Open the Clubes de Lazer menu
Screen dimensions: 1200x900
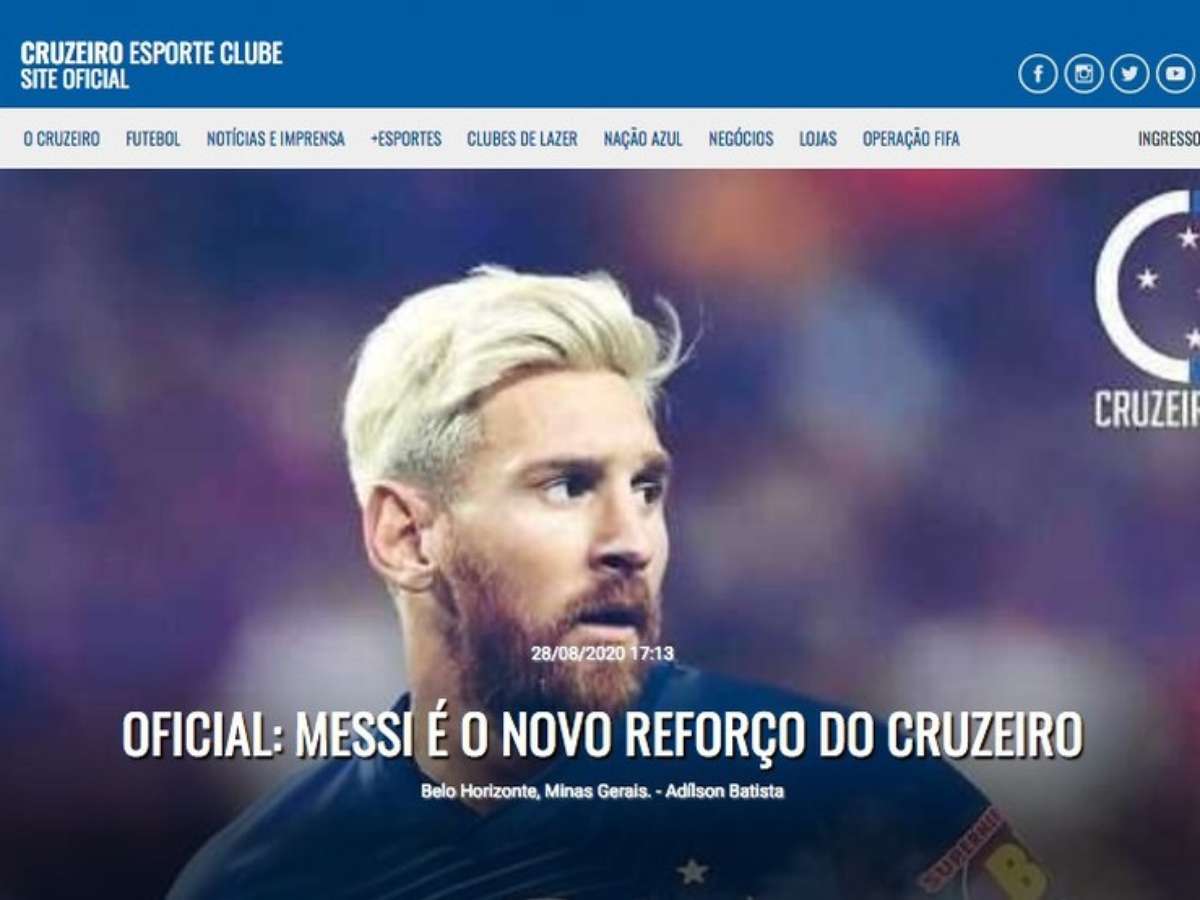[x=522, y=139]
